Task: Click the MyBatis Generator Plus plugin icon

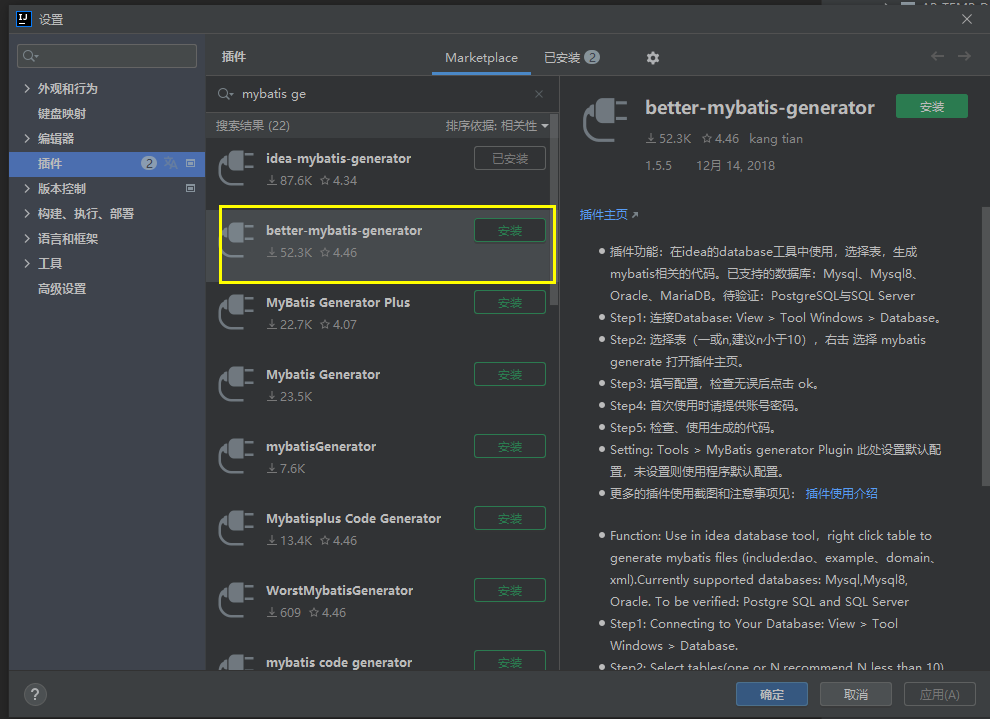Action: click(x=236, y=312)
